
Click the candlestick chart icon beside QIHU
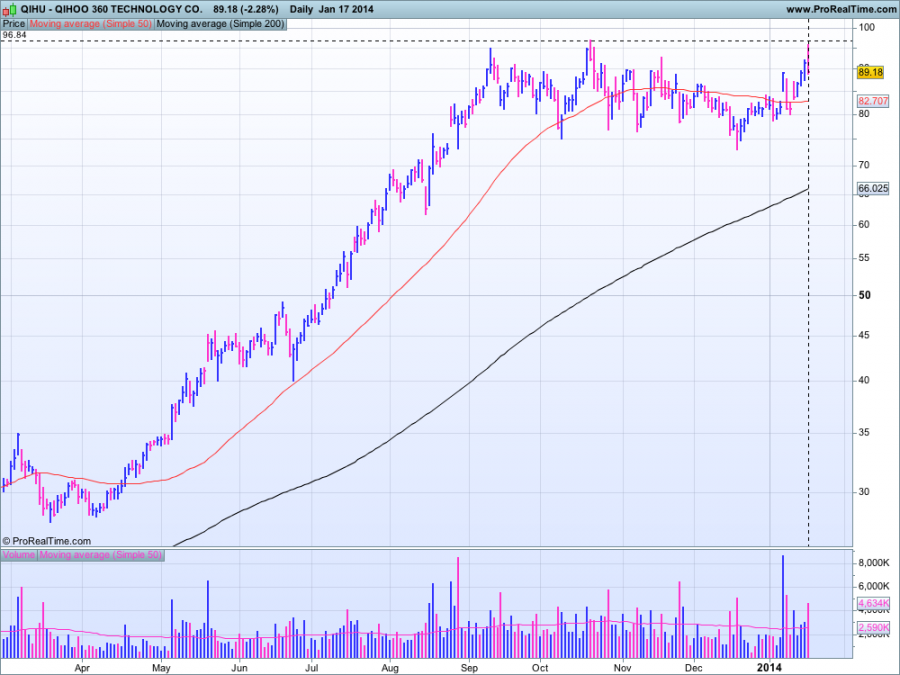[x=10, y=10]
